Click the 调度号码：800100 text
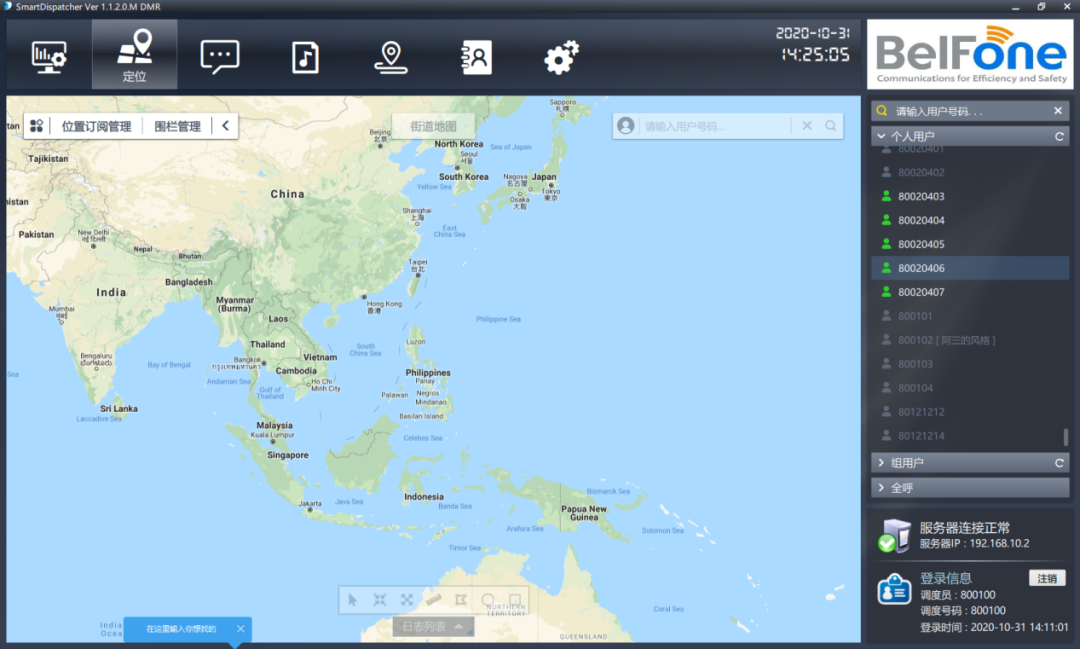1080x649 pixels. click(x=963, y=610)
